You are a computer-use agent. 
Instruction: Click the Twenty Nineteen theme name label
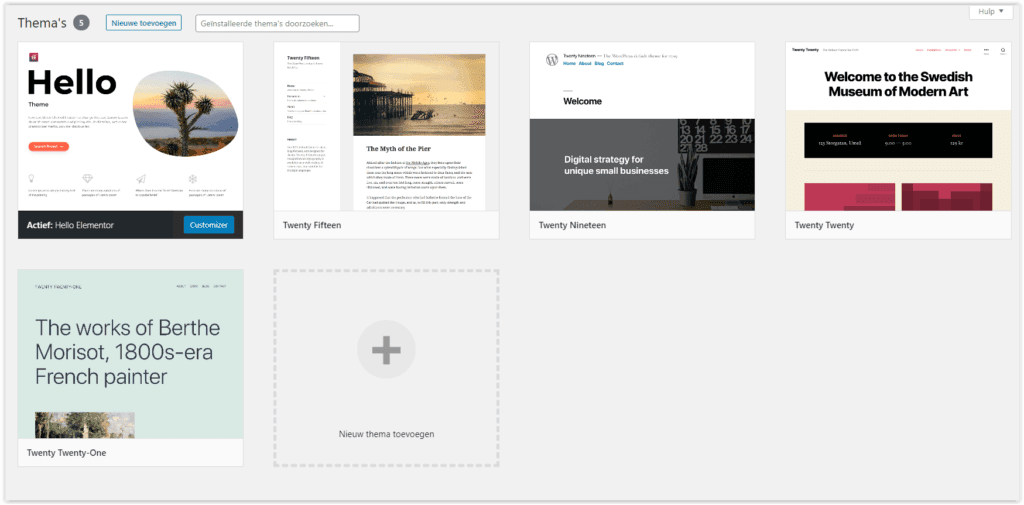pos(572,226)
